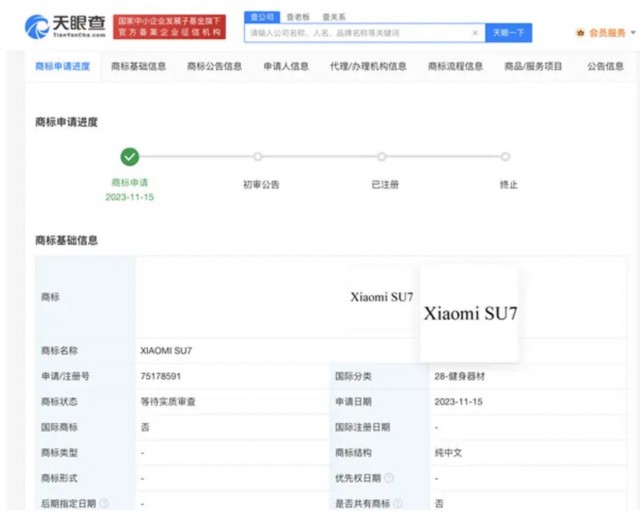Click the 商标形式 field label
The image size is (640, 512).
click(x=59, y=478)
